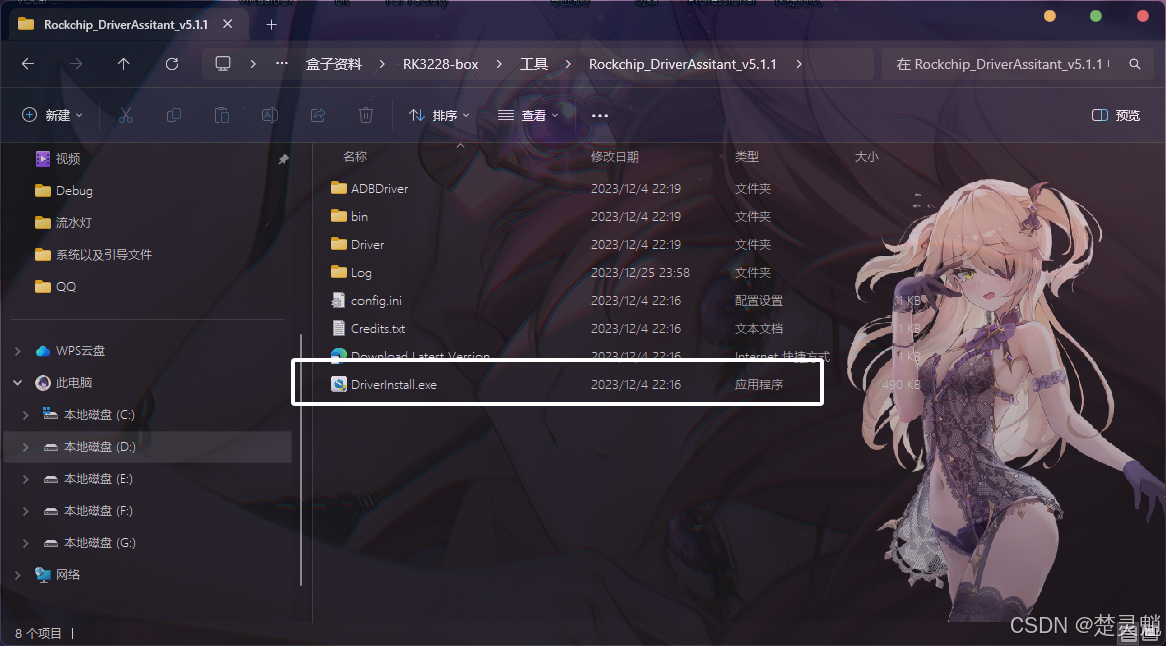Sort by the 修改日期 column header

[614, 157]
